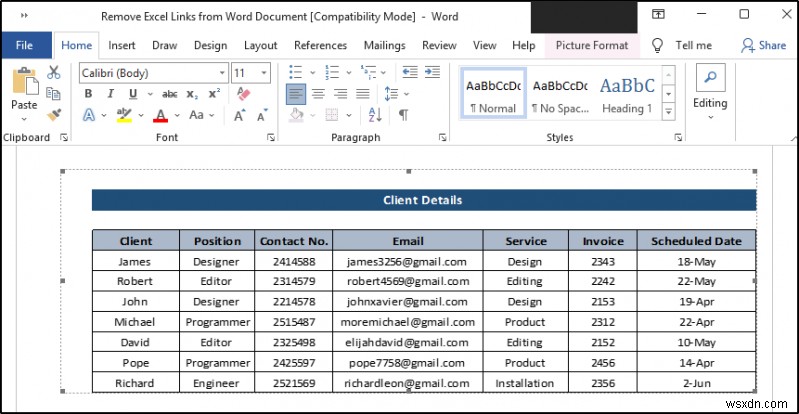Viewport: 799px width, 414px height.
Task: Apply yellow text highlight color
Action: (124, 115)
